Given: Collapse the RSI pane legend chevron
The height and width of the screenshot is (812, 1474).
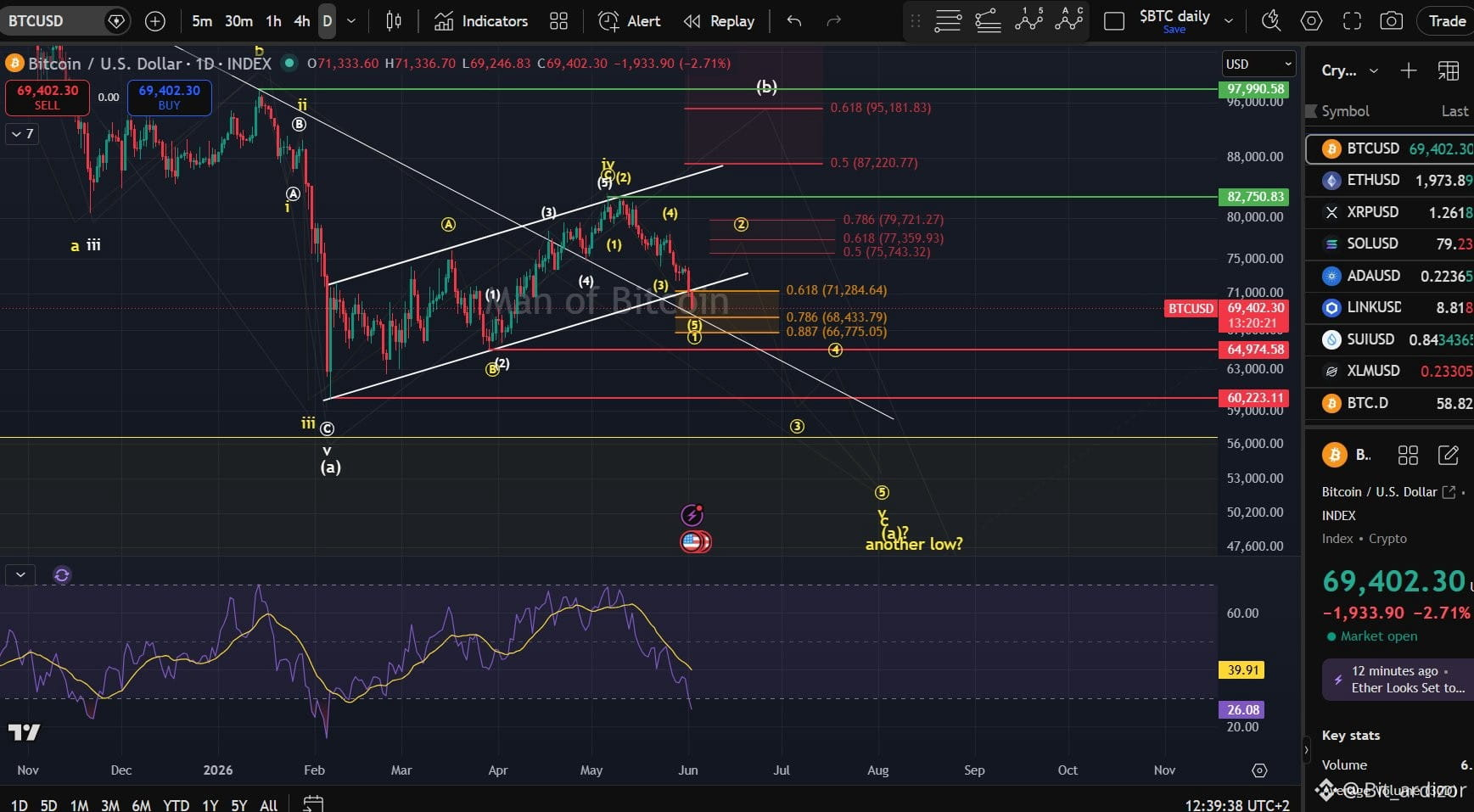Looking at the screenshot, I should pos(20,574).
